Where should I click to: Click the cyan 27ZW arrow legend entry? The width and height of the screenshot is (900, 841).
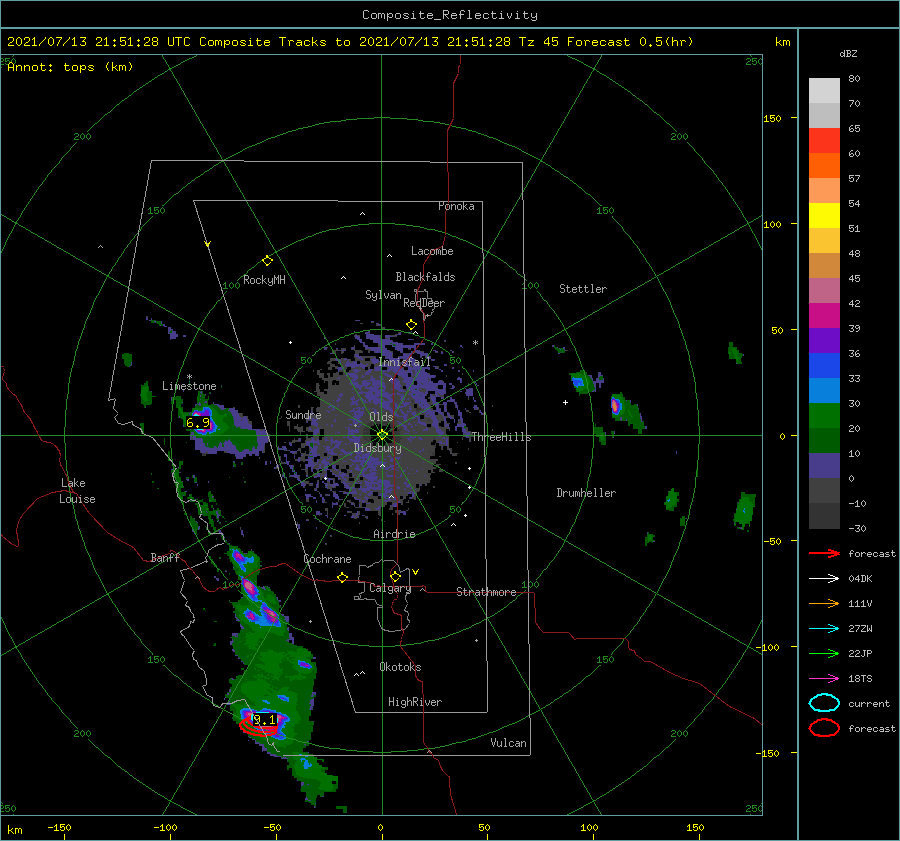click(x=840, y=629)
